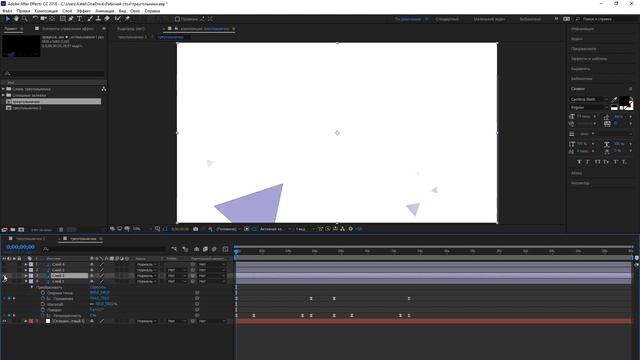Click the current timecode display in timeline
This screenshot has width=640, height=360.
coord(20,247)
